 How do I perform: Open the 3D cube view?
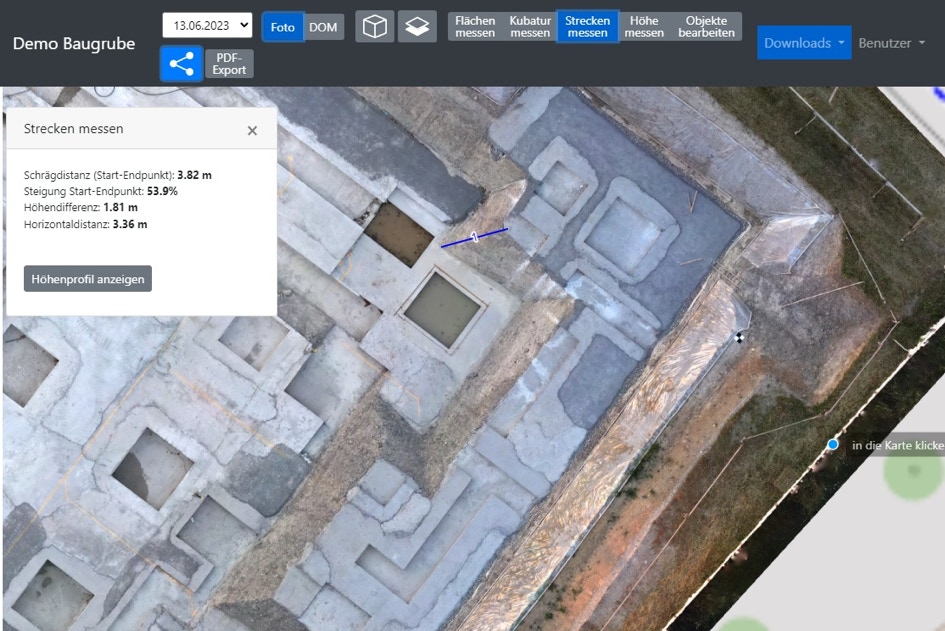pyautogui.click(x=374, y=27)
